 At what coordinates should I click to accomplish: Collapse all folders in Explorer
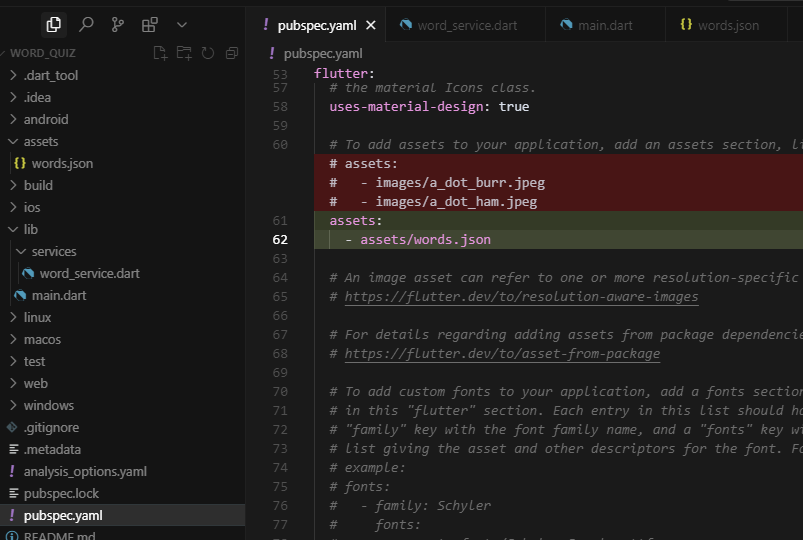[x=231, y=53]
